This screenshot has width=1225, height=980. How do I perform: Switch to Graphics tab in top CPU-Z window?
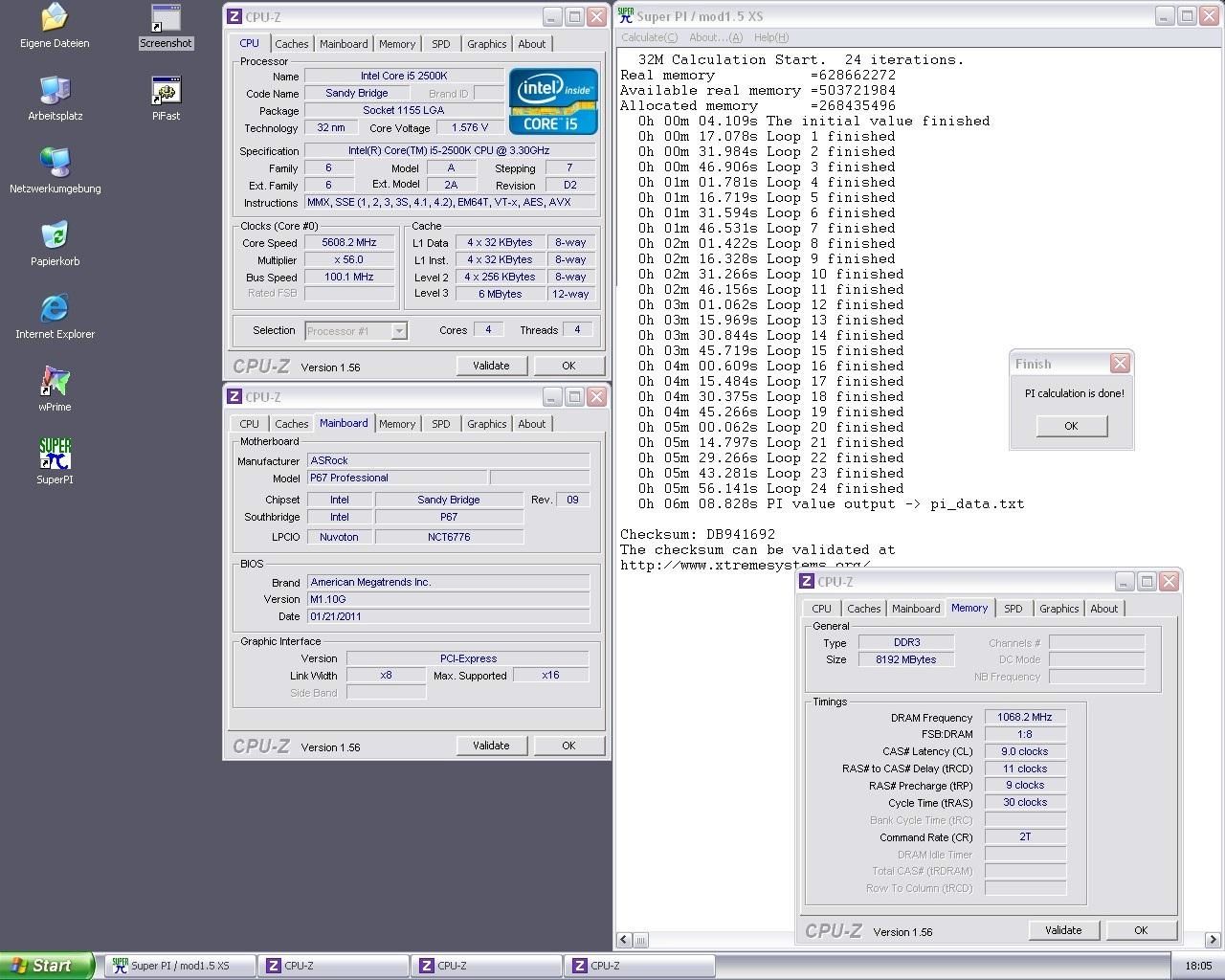[x=486, y=44]
